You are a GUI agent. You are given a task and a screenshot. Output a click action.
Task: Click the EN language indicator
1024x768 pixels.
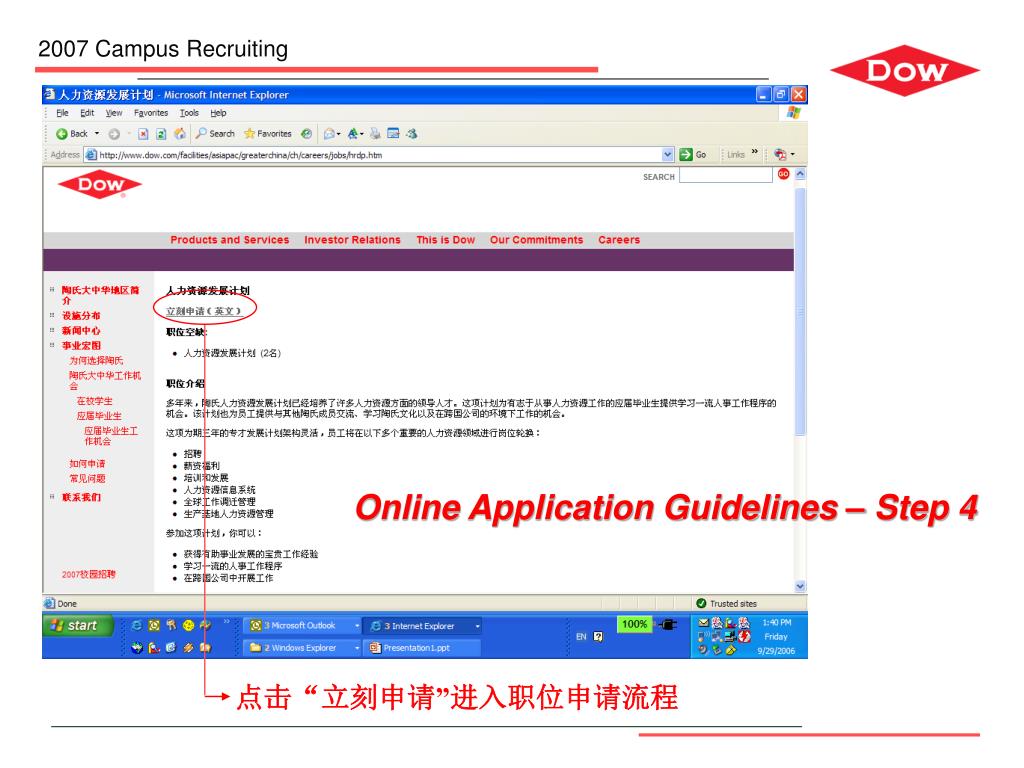(581, 637)
